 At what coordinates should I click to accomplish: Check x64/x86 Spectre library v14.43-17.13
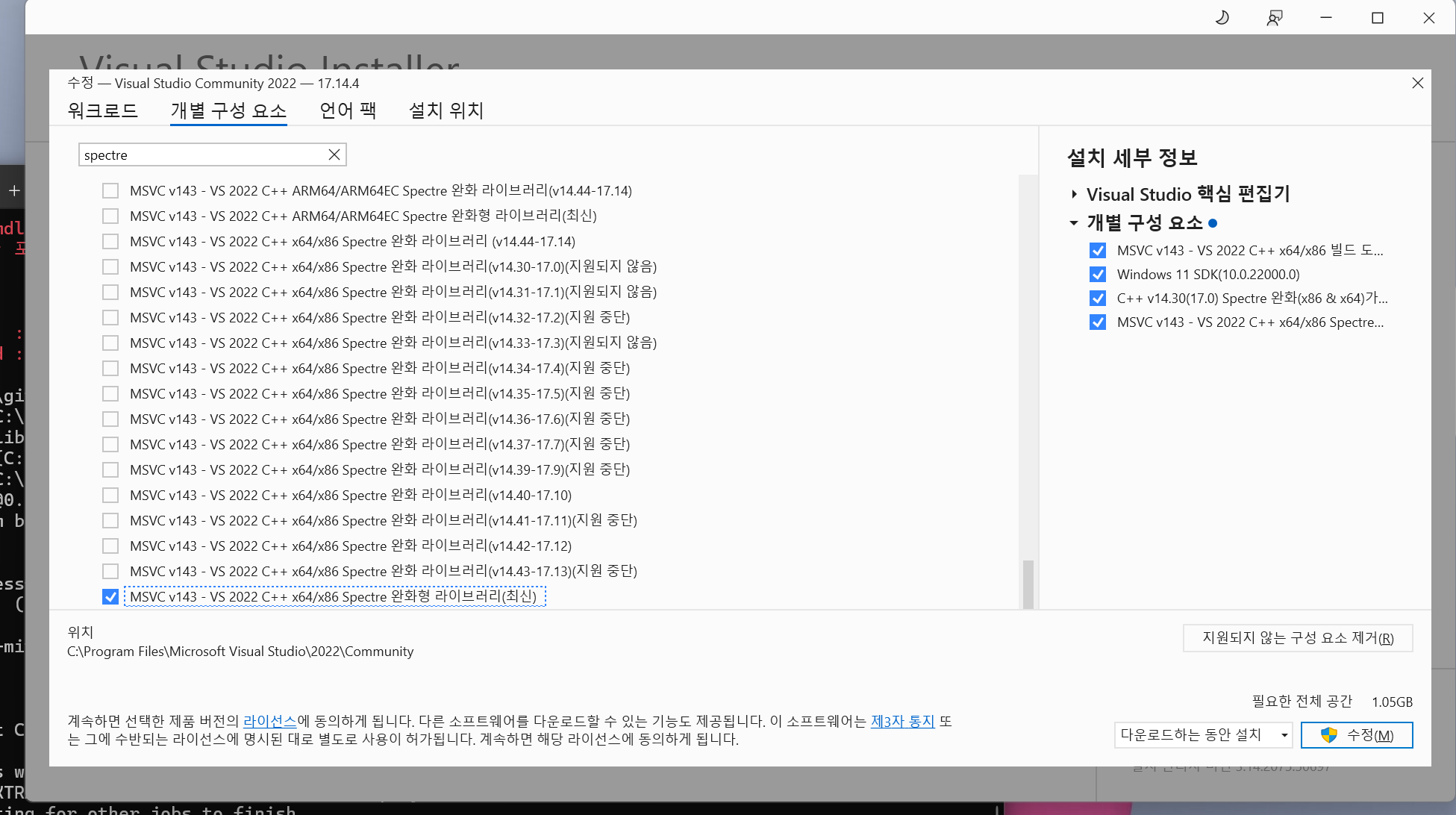coord(110,572)
